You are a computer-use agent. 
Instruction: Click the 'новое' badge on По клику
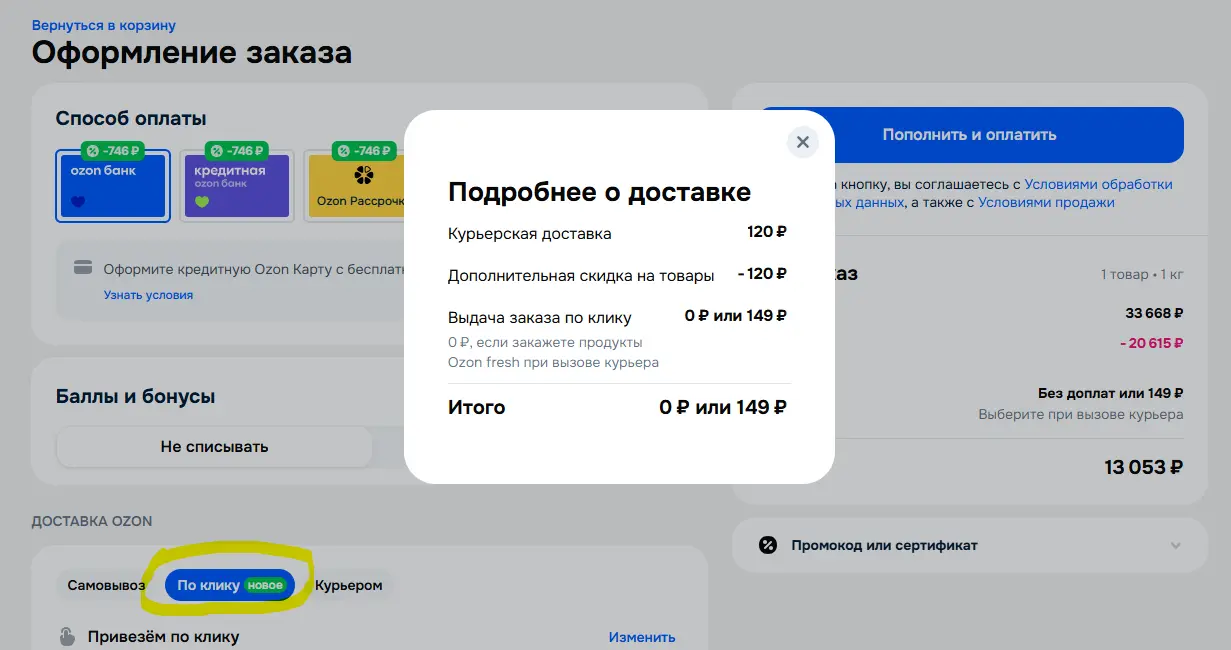point(266,585)
